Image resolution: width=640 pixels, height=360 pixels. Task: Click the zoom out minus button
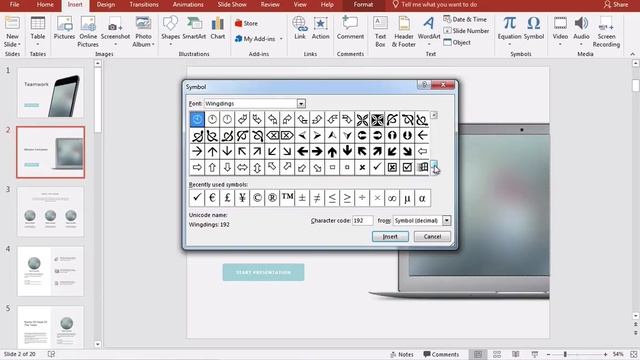pyautogui.click(x=549, y=354)
